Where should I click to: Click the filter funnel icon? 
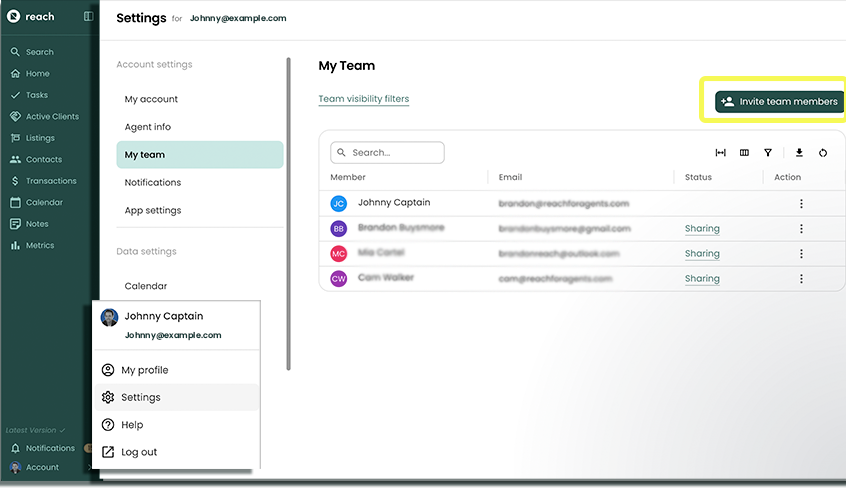[x=768, y=153]
